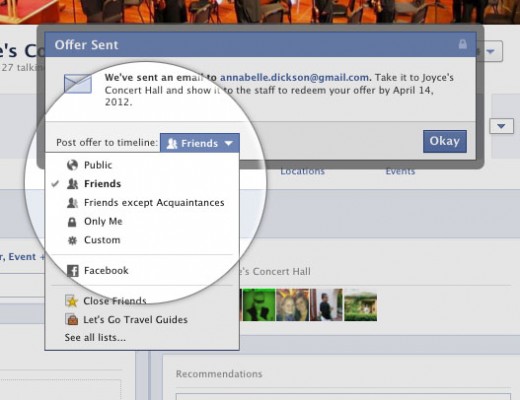
Task: Click the star icon for Close Friends
Action: [72, 301]
